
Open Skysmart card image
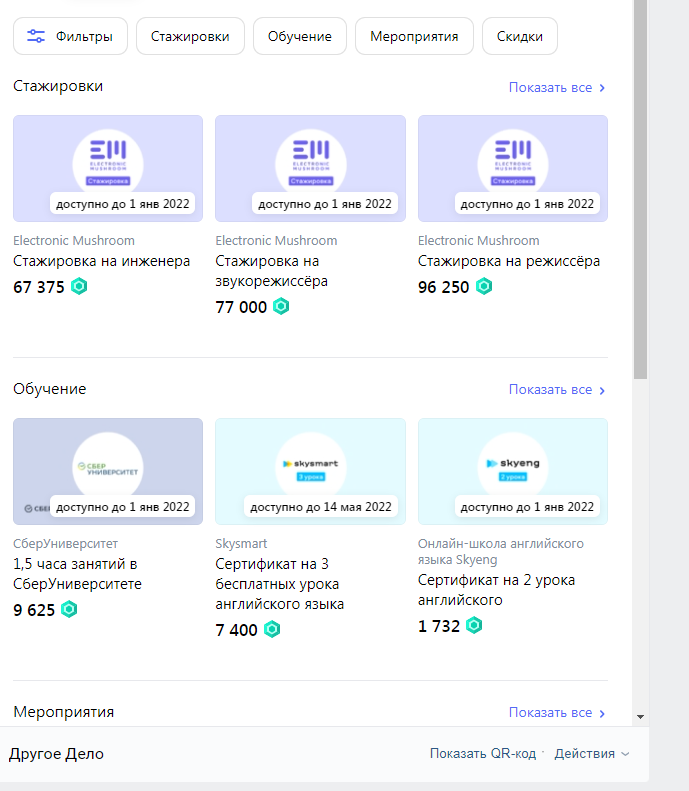[310, 471]
